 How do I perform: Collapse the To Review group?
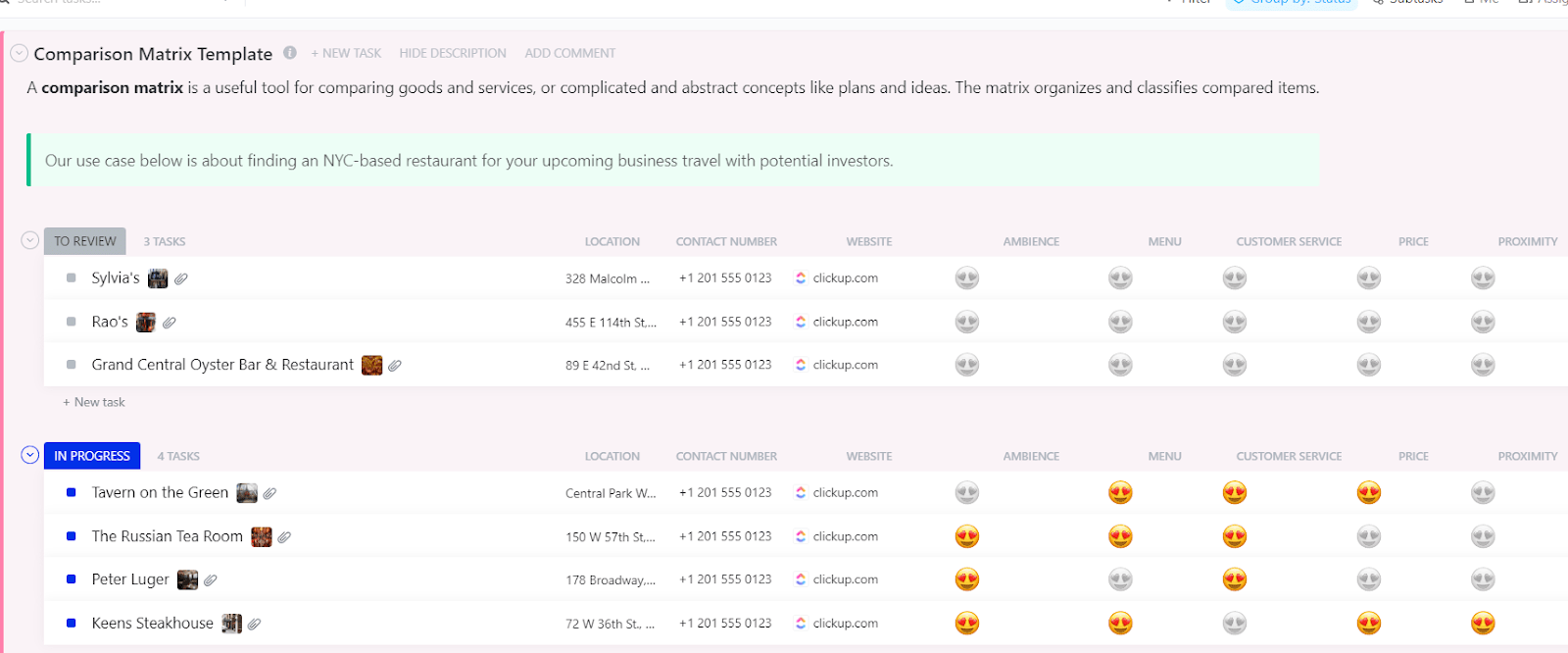click(30, 240)
